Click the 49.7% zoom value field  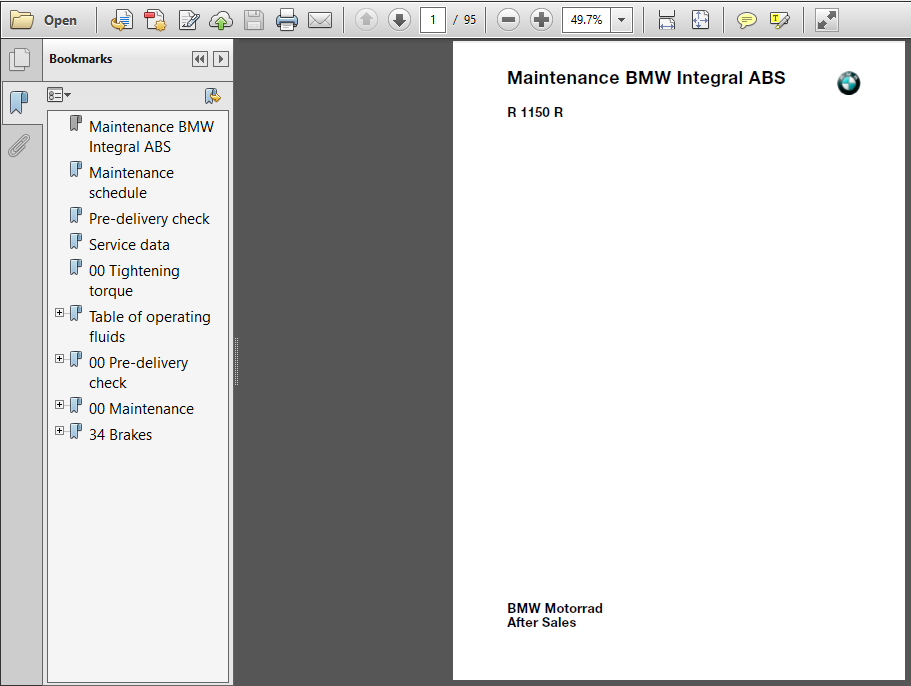point(586,20)
